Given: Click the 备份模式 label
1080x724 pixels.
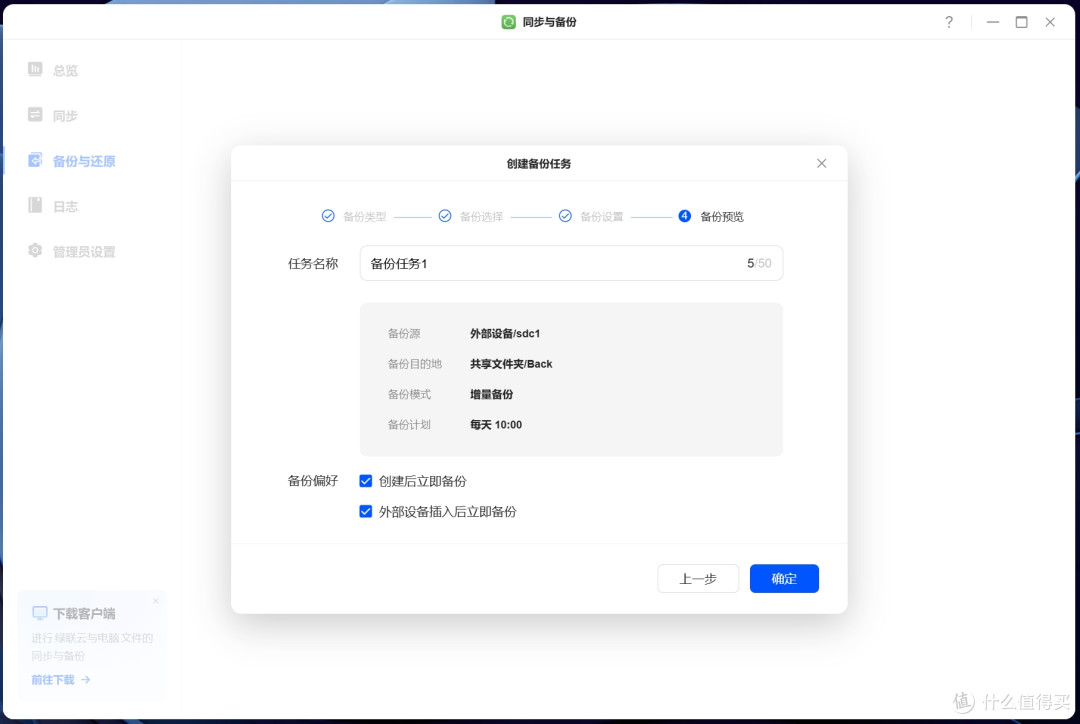Looking at the screenshot, I should 409,394.
